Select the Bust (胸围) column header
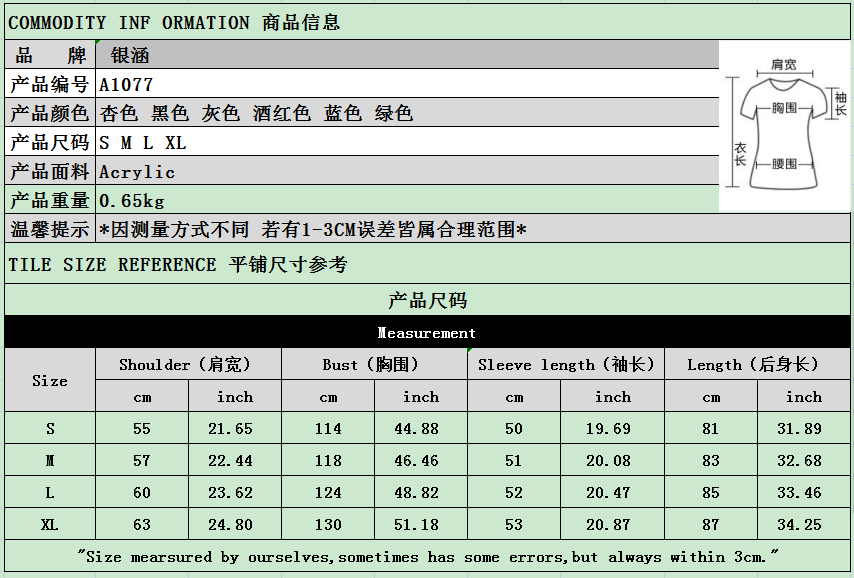 (373, 365)
